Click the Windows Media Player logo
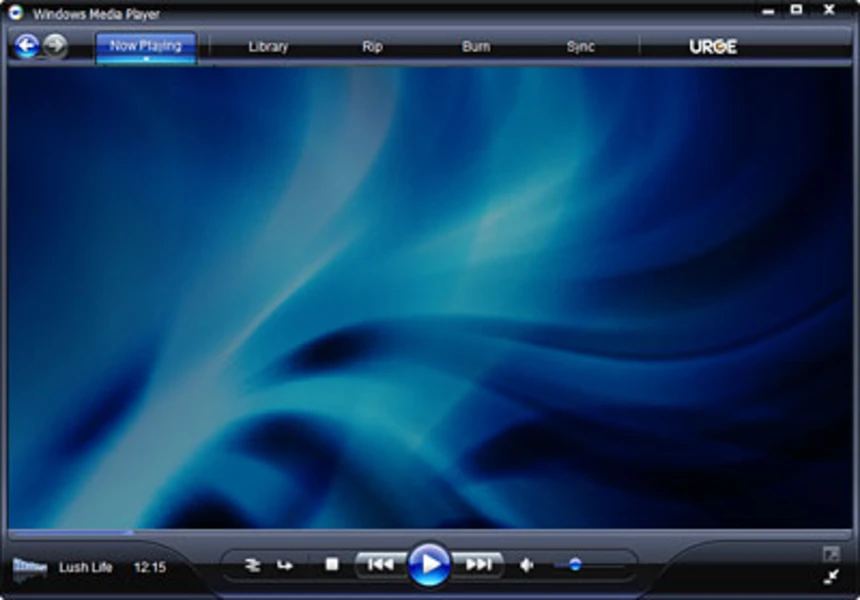Screen dimensions: 860x600 (14, 13)
